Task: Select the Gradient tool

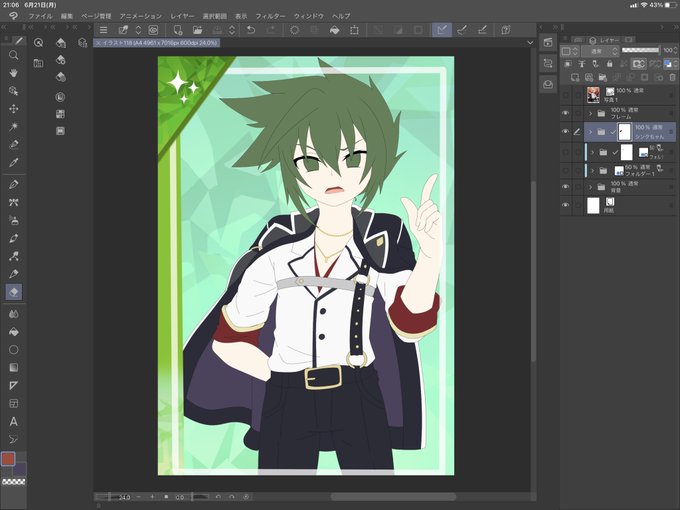Action: coord(13,368)
